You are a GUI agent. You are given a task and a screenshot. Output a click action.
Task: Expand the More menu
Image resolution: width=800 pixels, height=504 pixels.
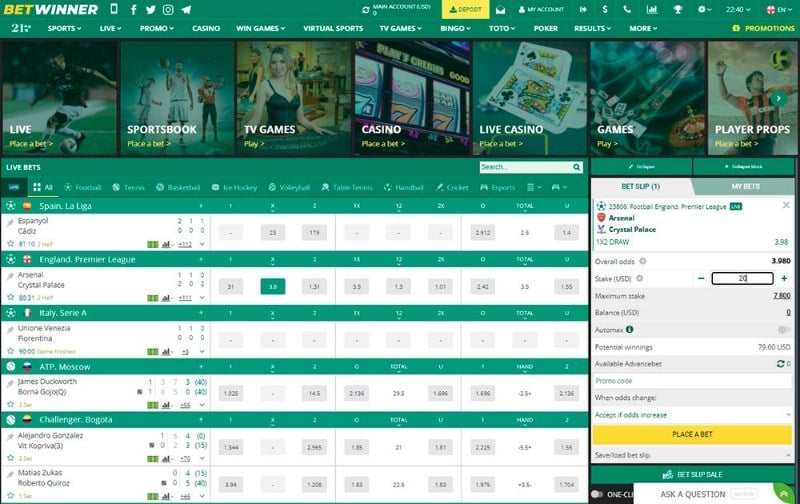point(643,28)
